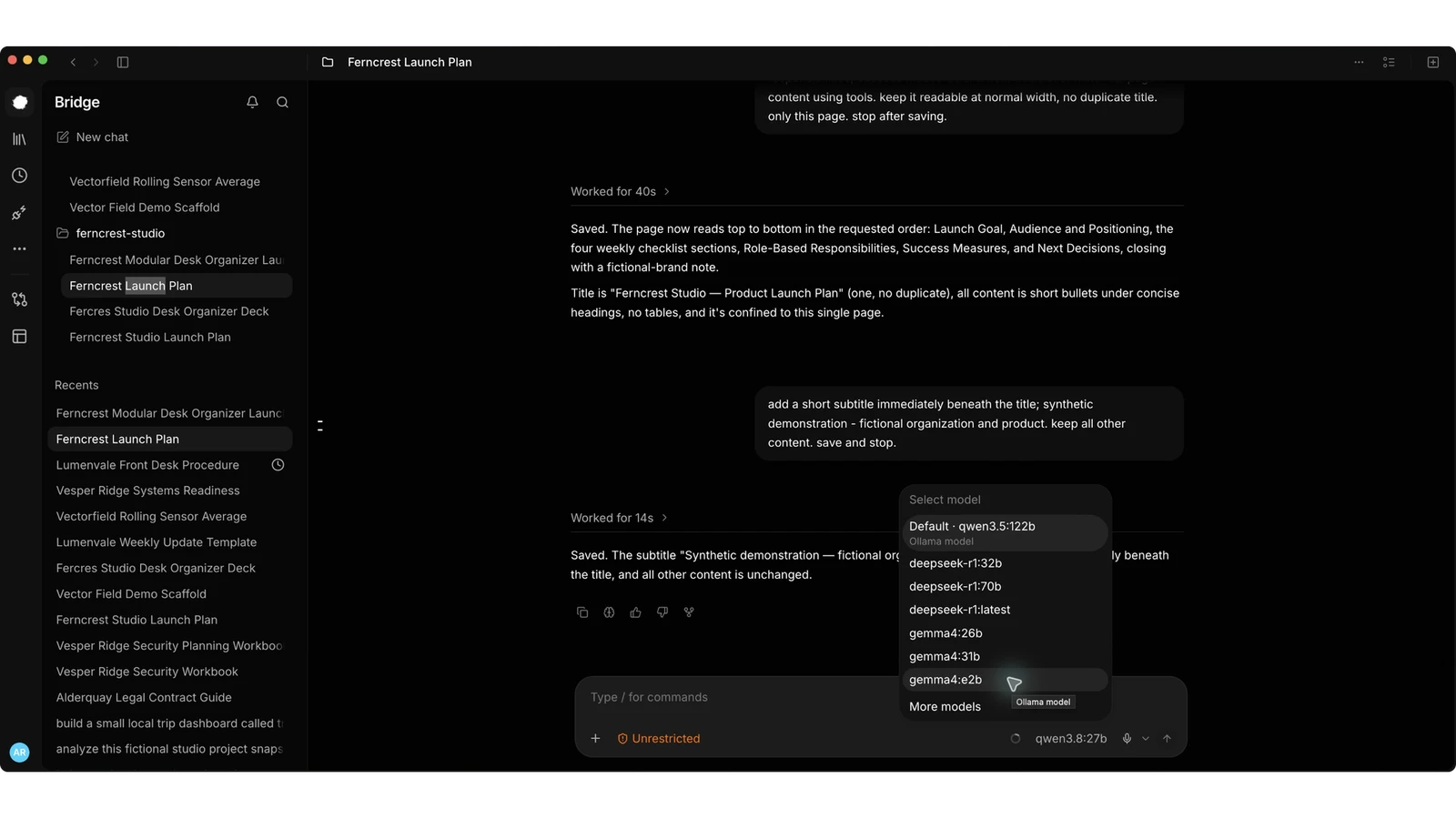Open the qwen3.8:27b model selector
The image size is (1456, 819).
click(1071, 738)
